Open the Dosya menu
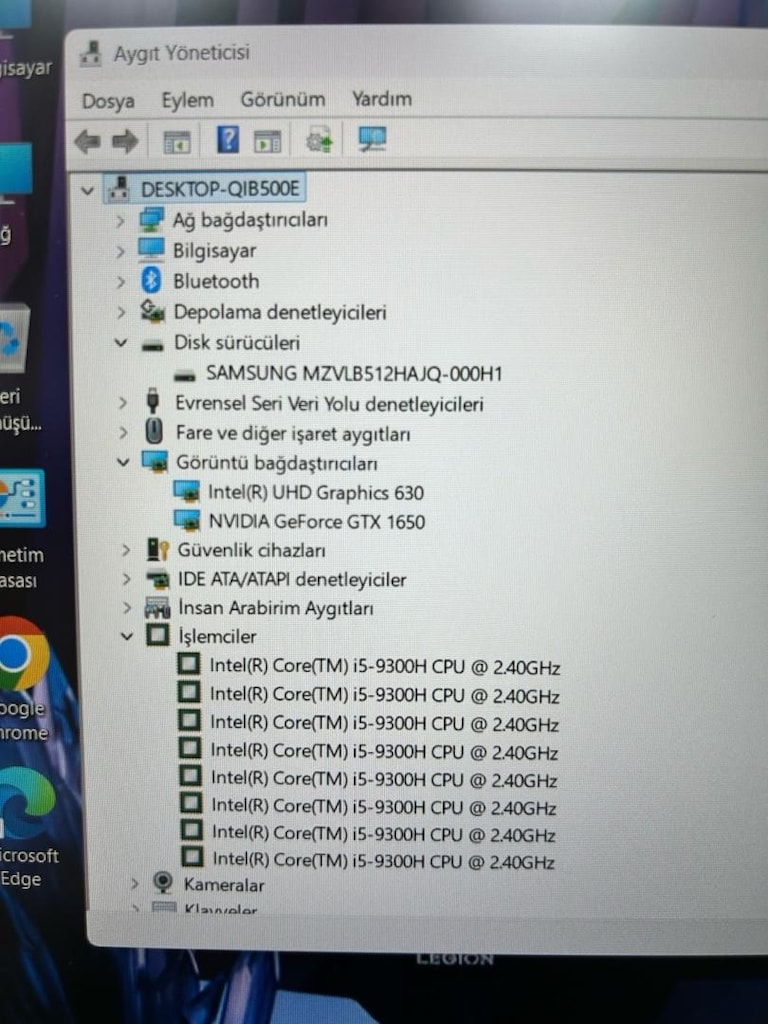768x1024 pixels. pyautogui.click(x=108, y=101)
